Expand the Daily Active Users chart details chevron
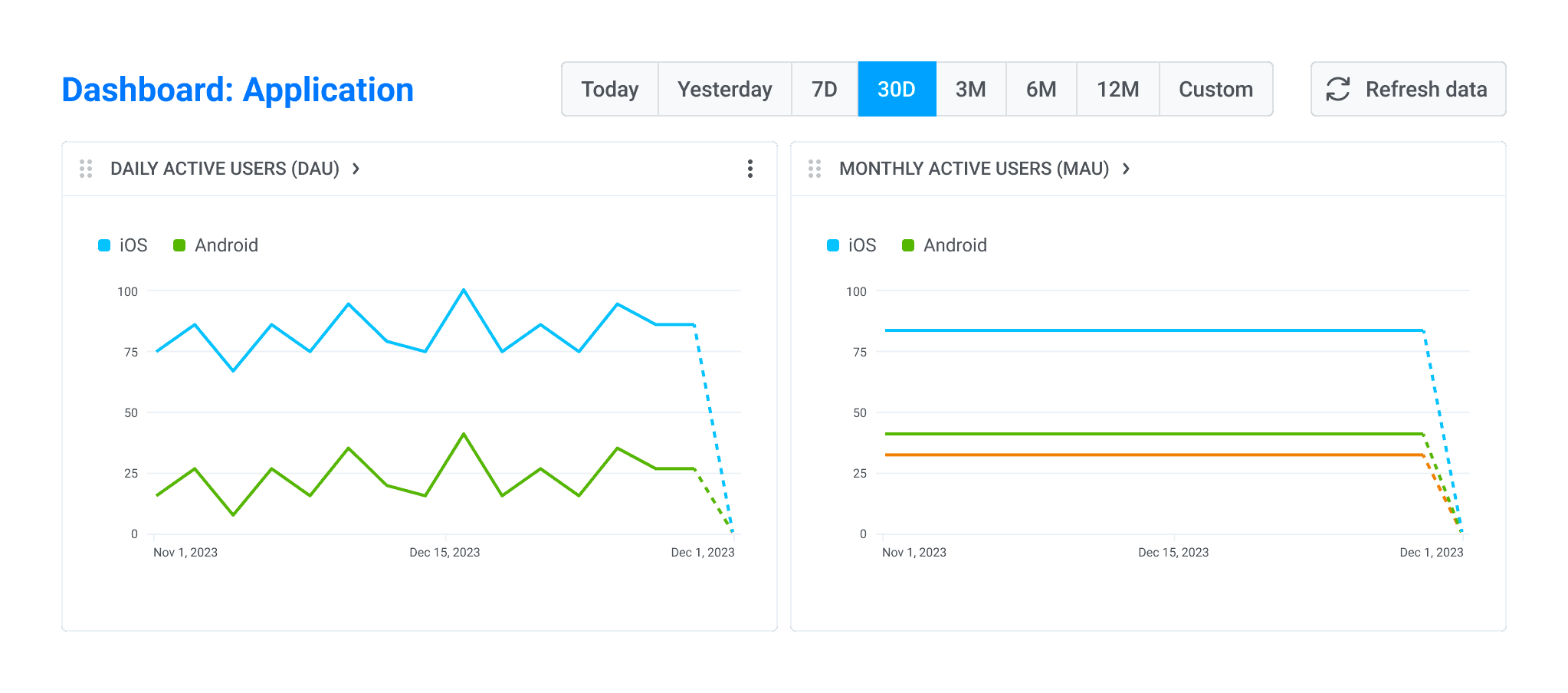Image resolution: width=1568 pixels, height=693 pixels. tap(356, 169)
